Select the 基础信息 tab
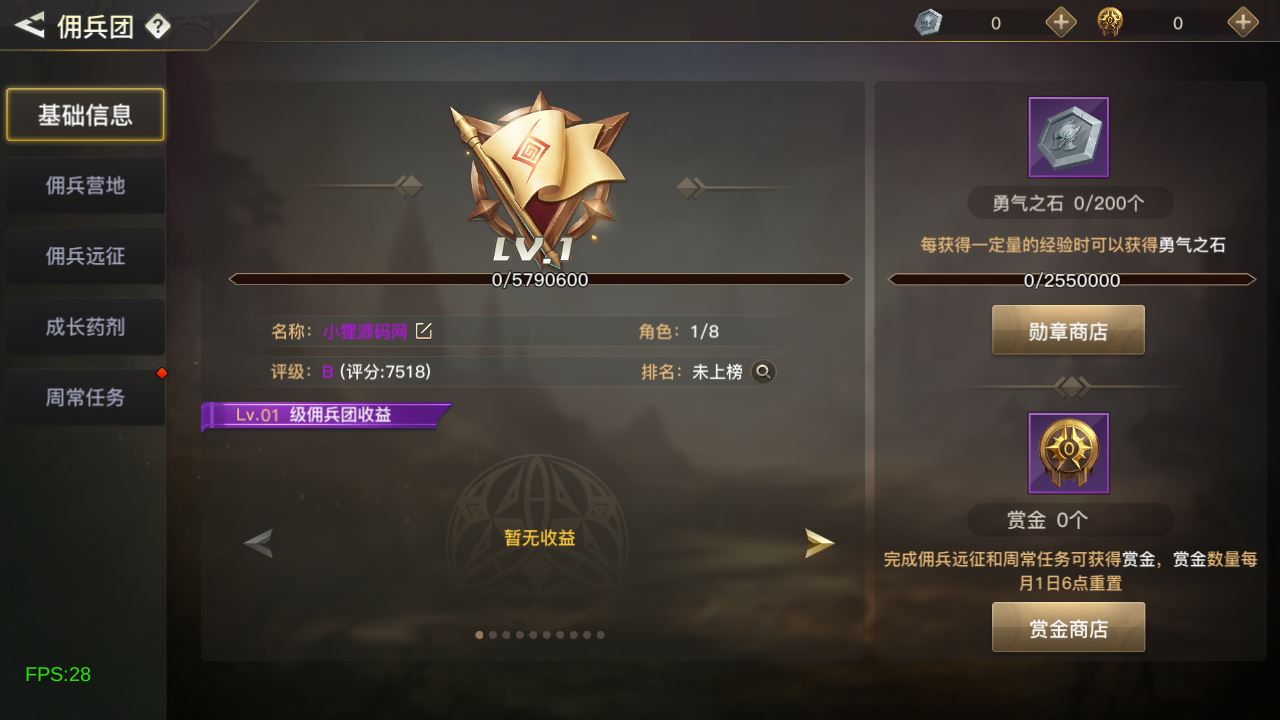Screen dimensions: 1280x720 coord(85,115)
